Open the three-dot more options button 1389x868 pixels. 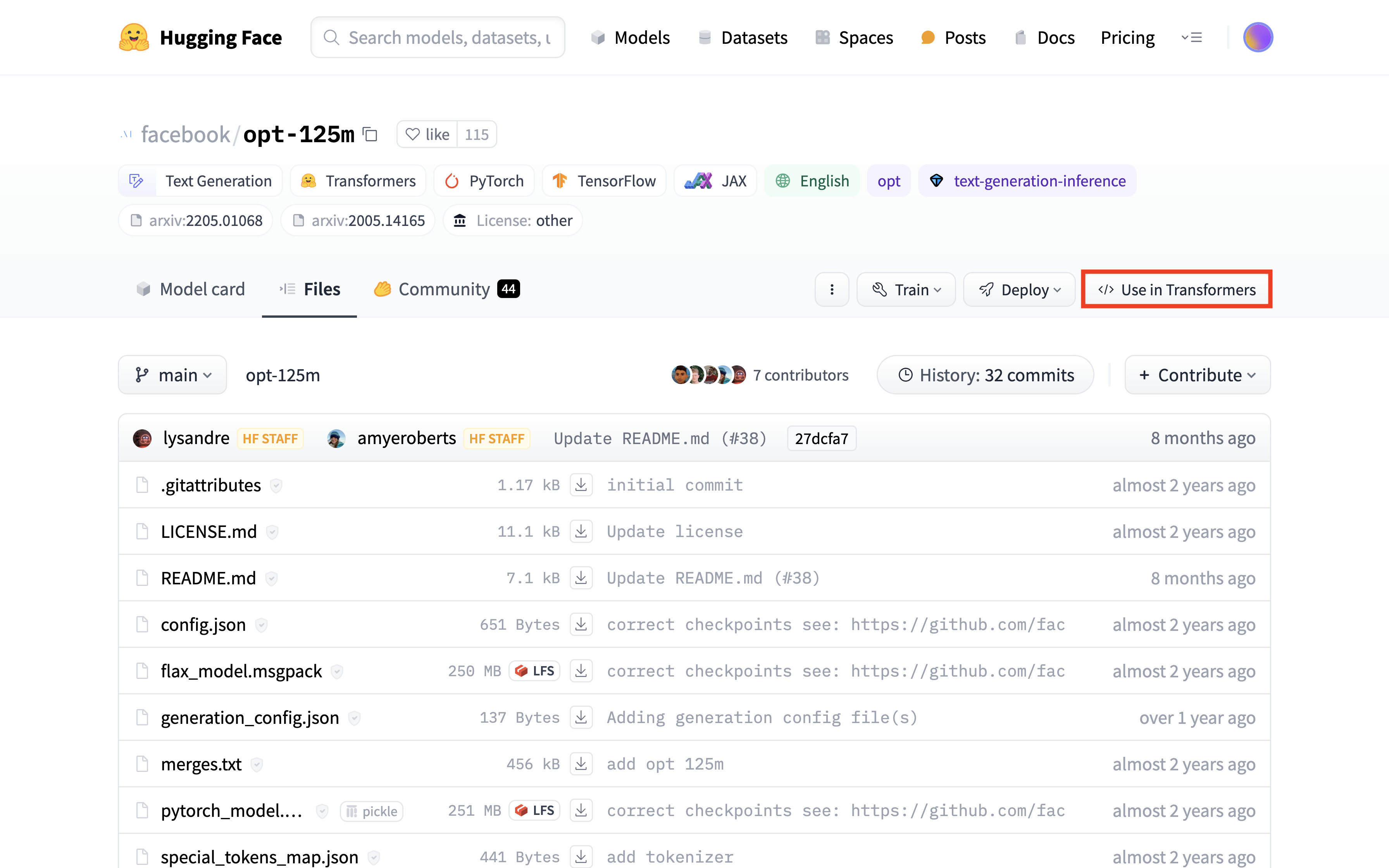coord(832,289)
